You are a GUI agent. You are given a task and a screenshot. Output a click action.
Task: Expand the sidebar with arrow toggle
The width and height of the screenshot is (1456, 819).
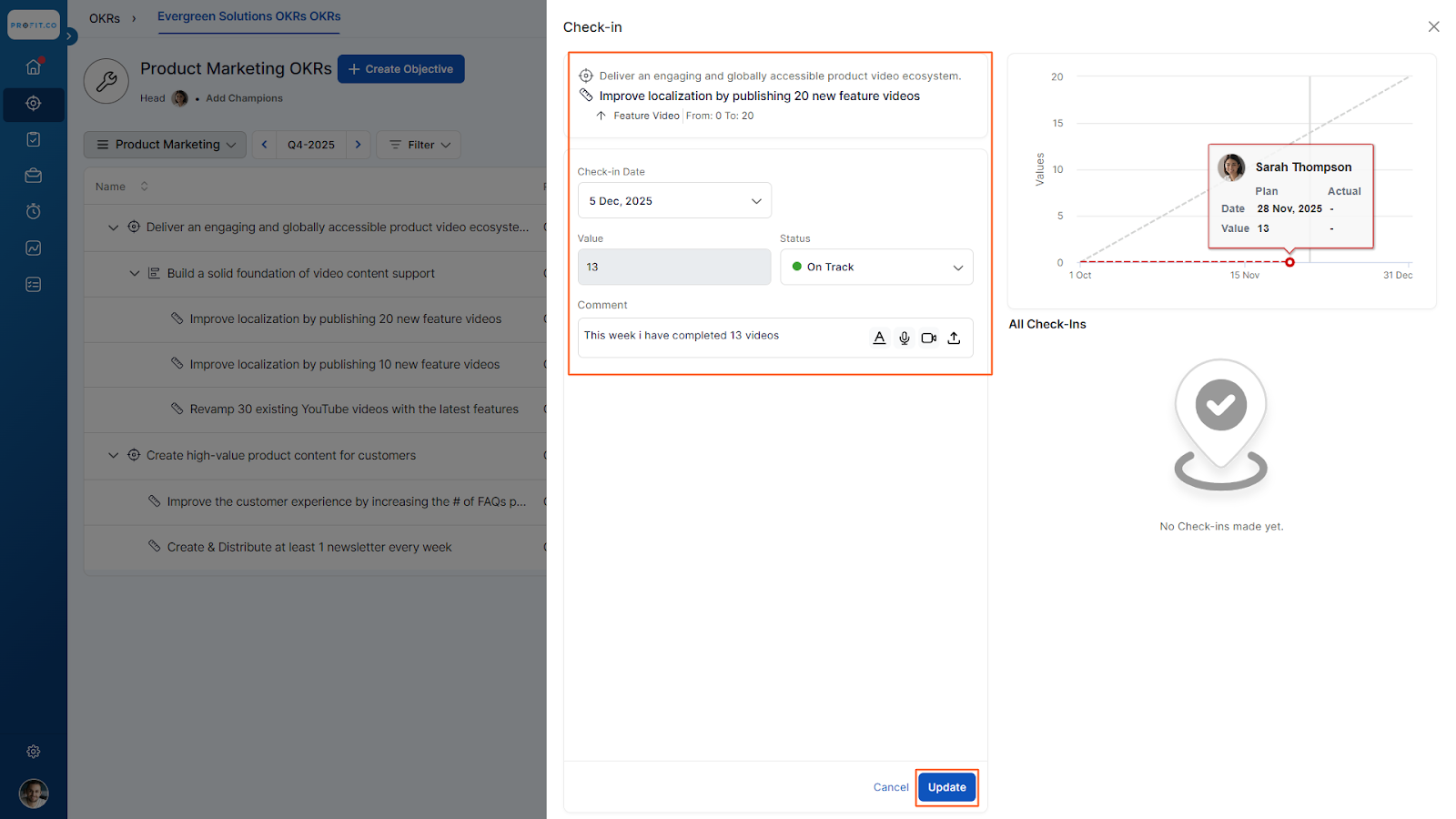69,36
